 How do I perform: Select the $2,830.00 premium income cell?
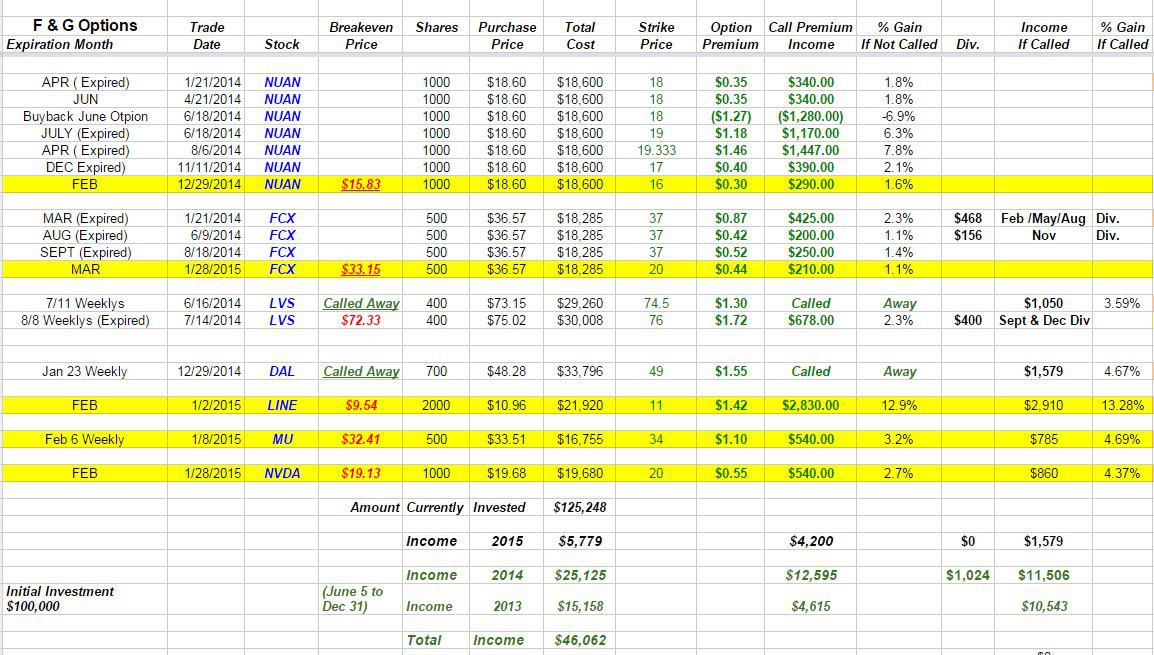coord(810,406)
